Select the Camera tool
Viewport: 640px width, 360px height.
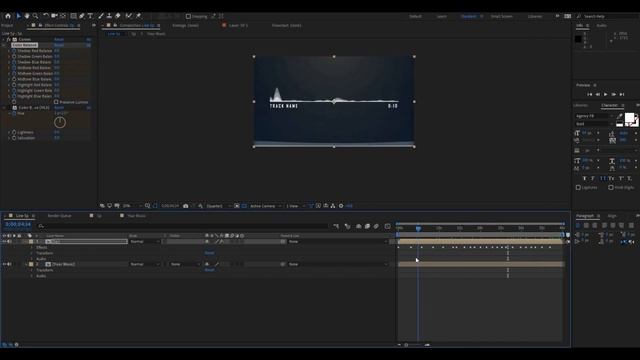click(x=54, y=16)
